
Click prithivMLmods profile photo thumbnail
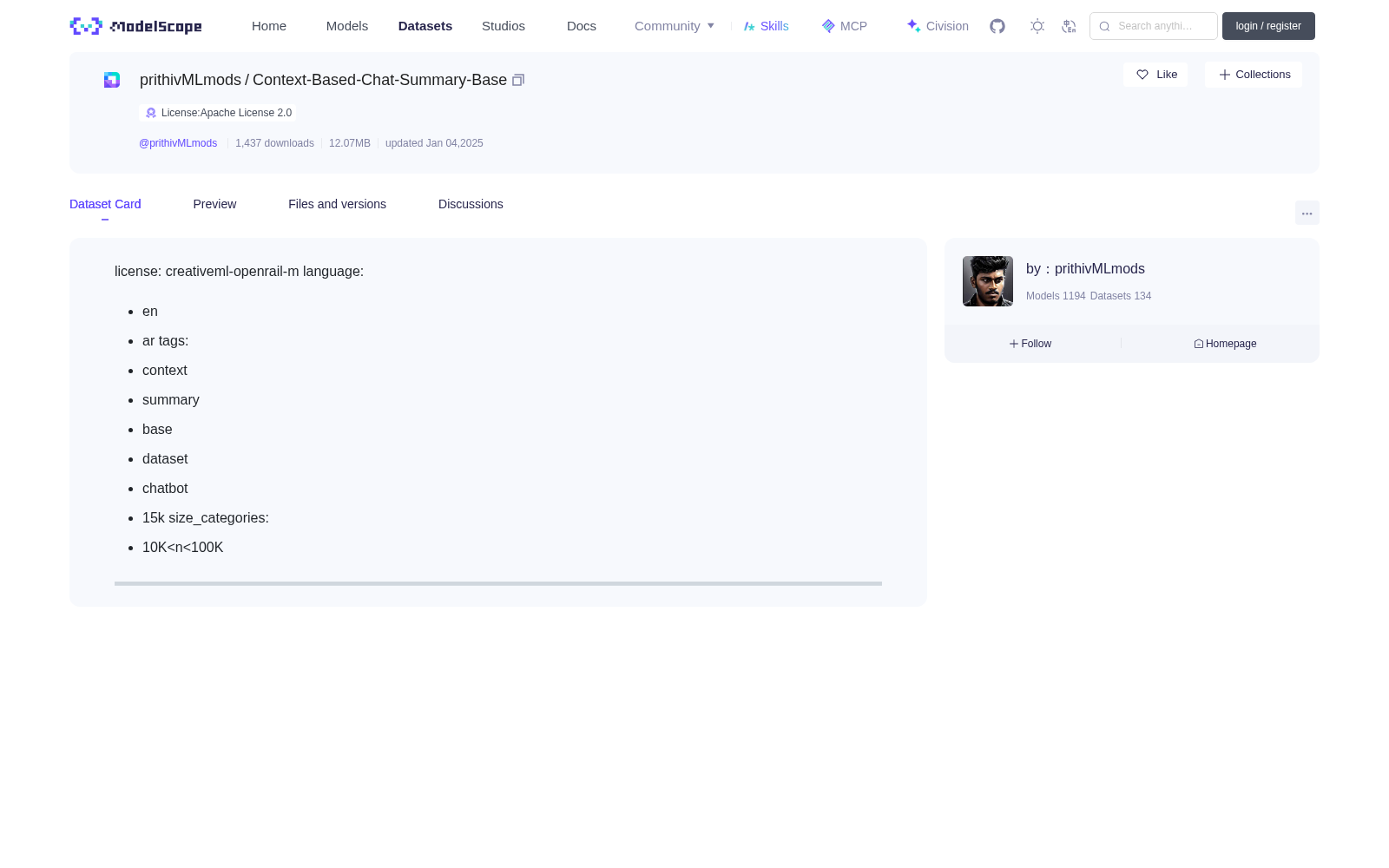point(988,281)
